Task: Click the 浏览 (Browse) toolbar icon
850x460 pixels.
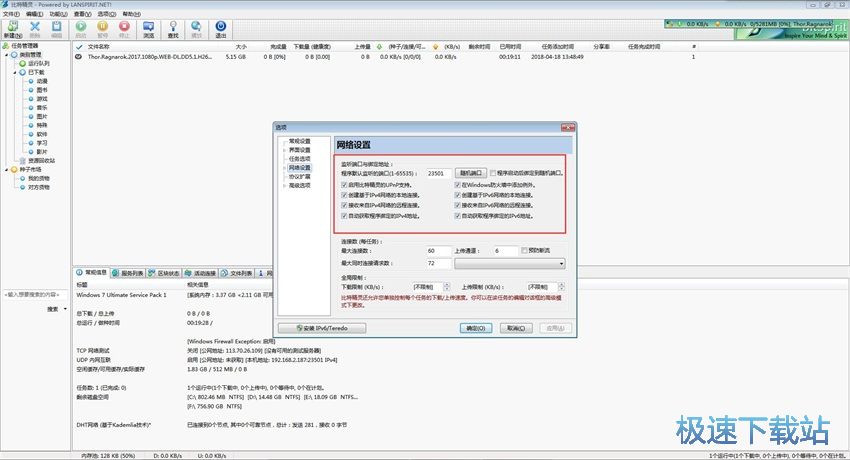Action: click(x=149, y=26)
